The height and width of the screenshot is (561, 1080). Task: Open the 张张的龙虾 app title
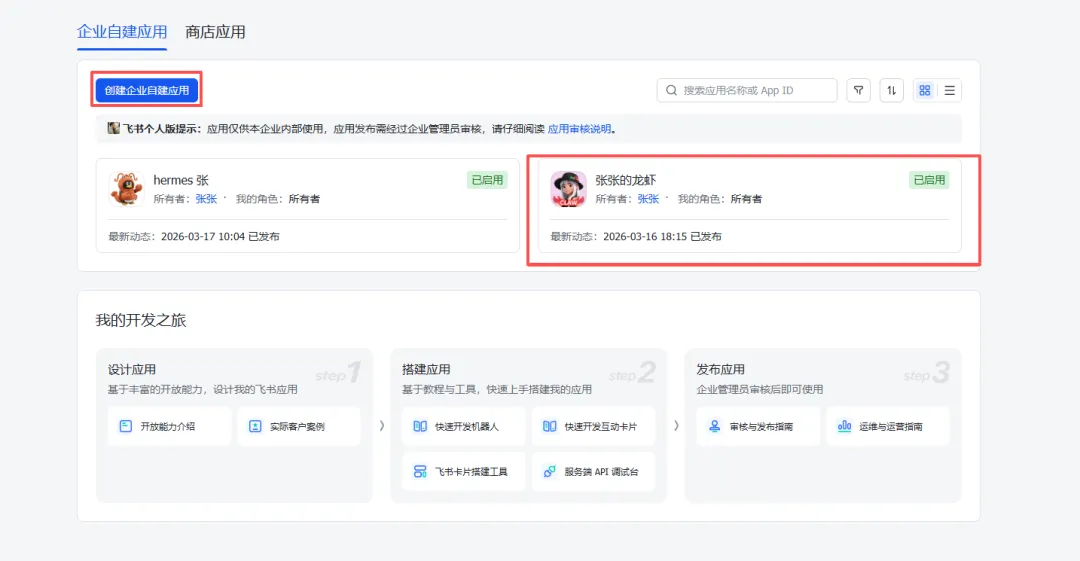point(625,180)
